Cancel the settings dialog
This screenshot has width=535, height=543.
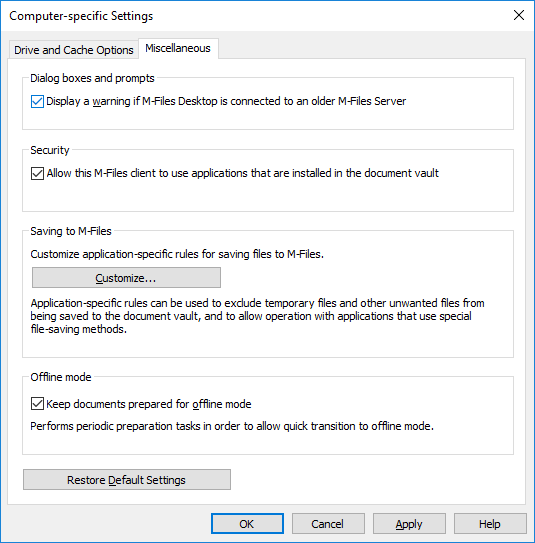pyautogui.click(x=328, y=524)
